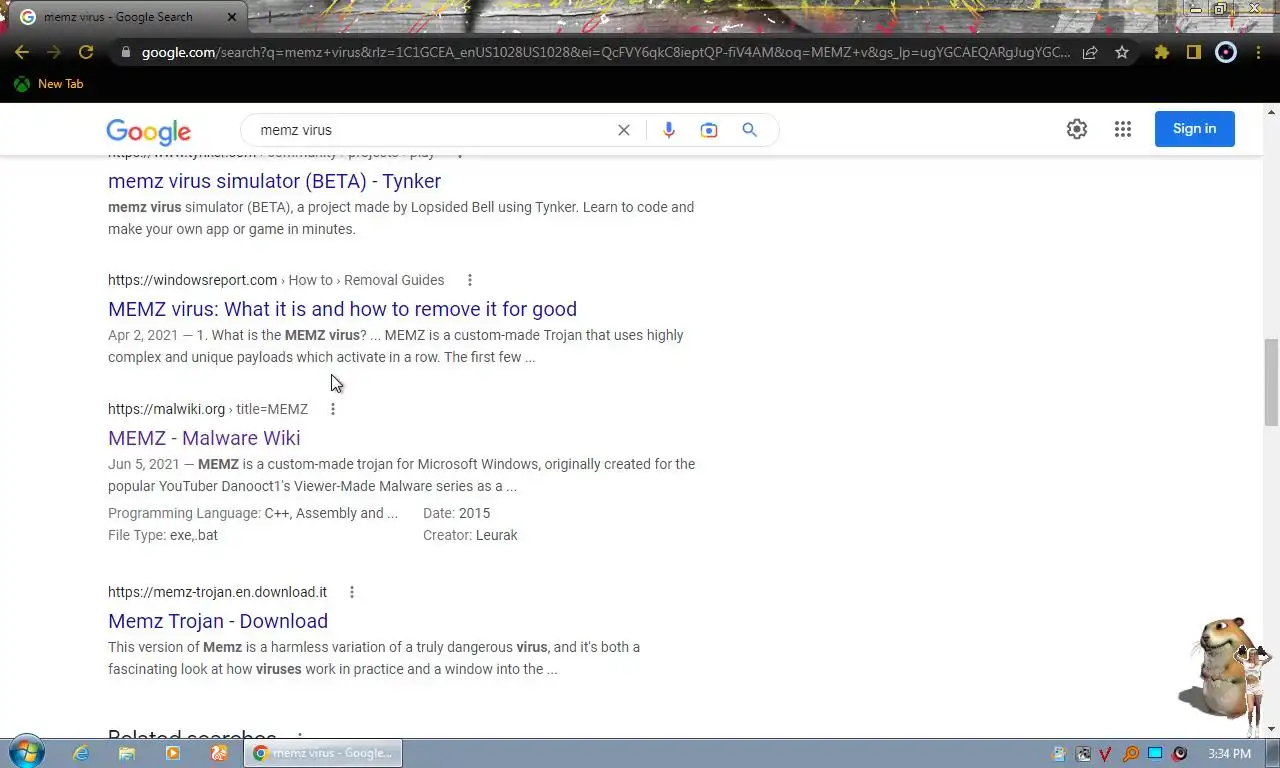Click the windowsreport.com URL breadcrumb
This screenshot has width=1280, height=768.
[276, 280]
